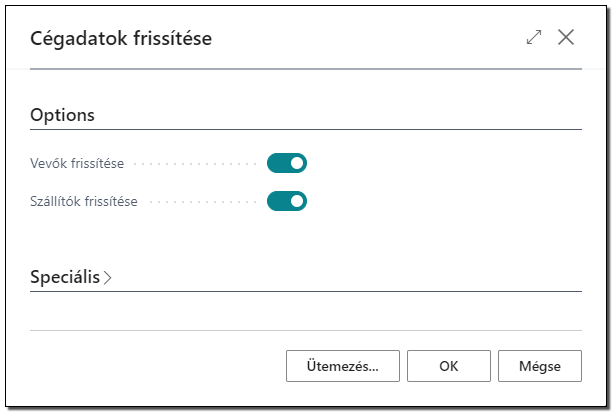This screenshot has width=613, height=413.
Task: Click the dotted leader after Szállítók frissítése
Action: pos(203,202)
